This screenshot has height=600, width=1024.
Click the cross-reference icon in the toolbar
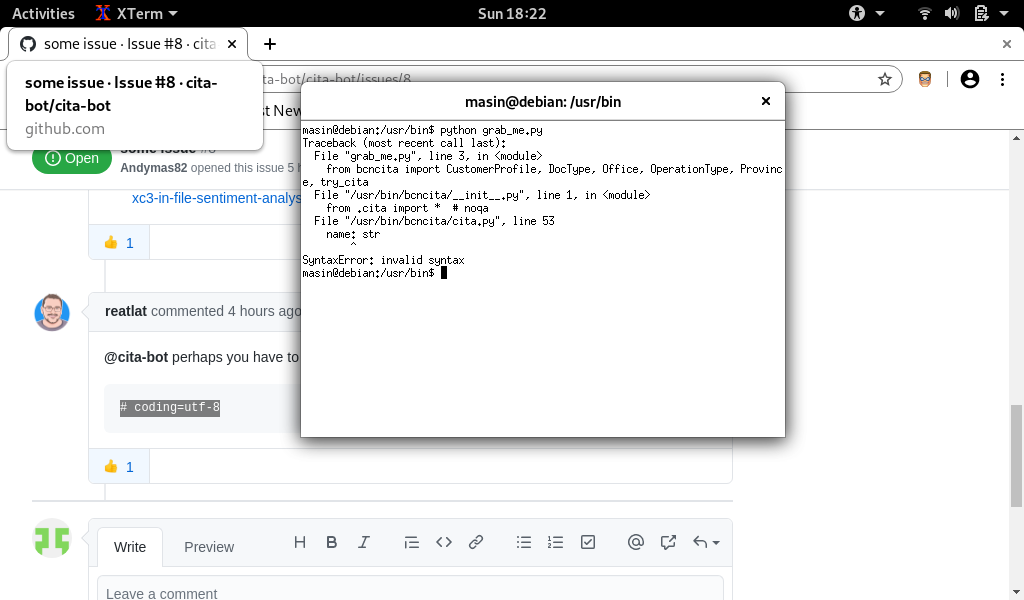tap(668, 542)
